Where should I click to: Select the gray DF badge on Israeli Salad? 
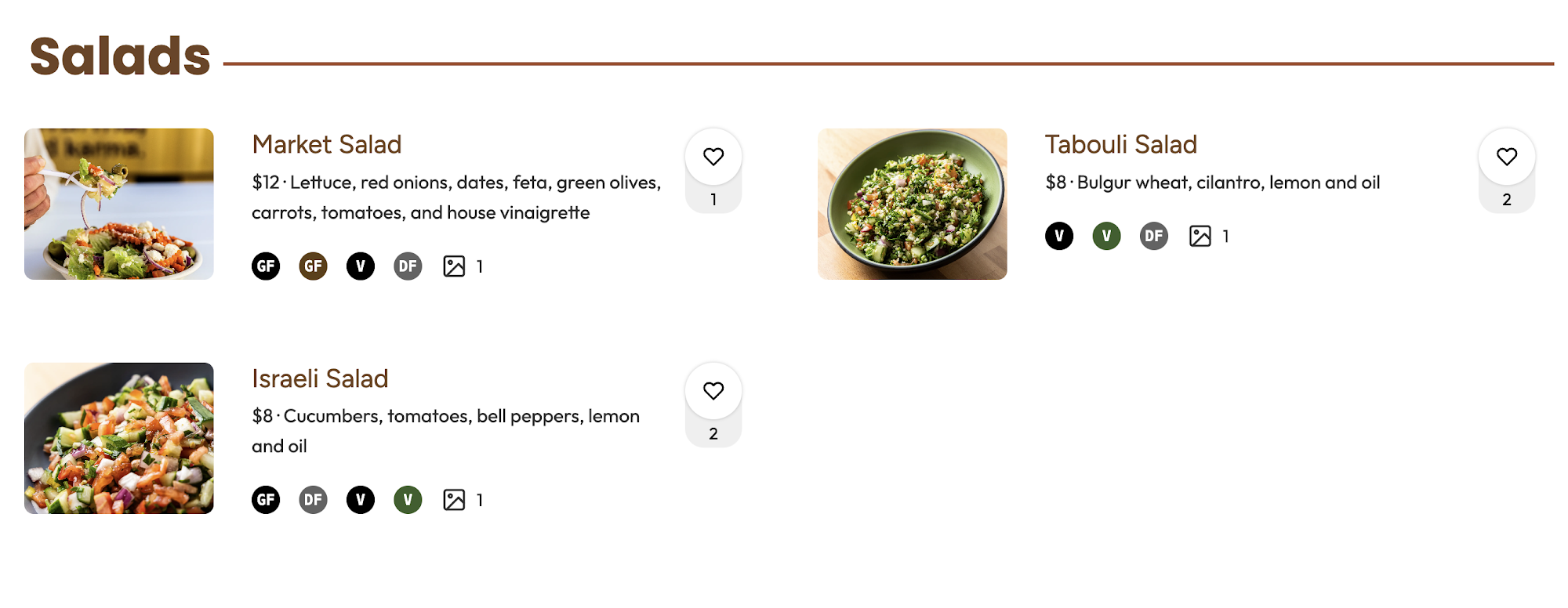(313, 500)
